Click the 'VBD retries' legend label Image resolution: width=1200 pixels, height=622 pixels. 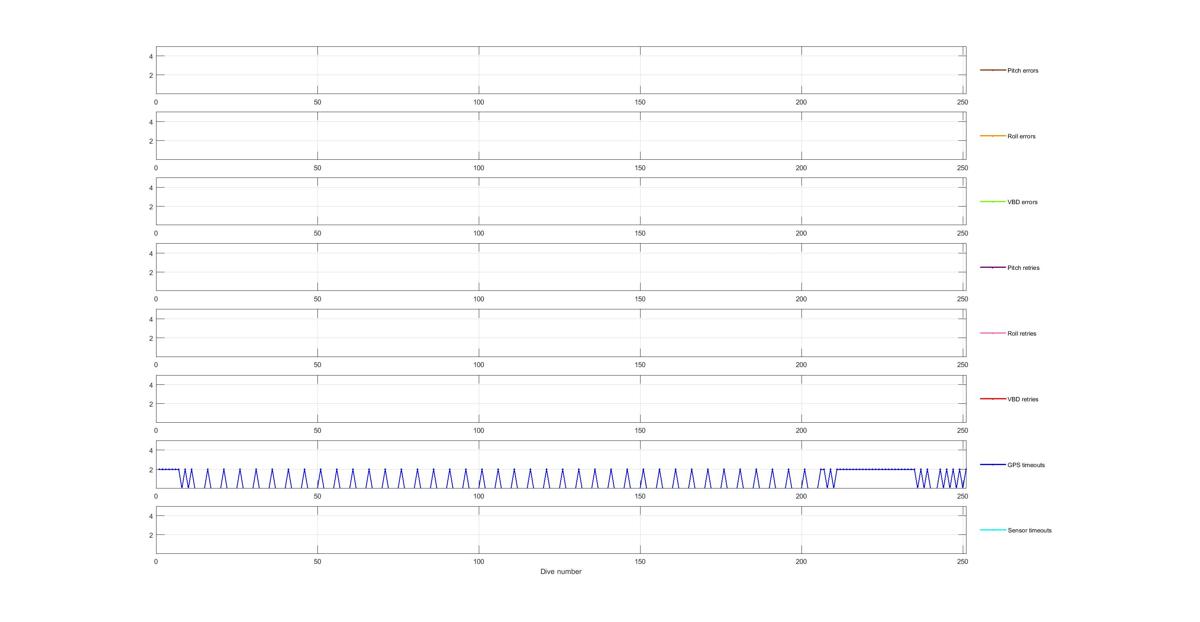(1023, 399)
